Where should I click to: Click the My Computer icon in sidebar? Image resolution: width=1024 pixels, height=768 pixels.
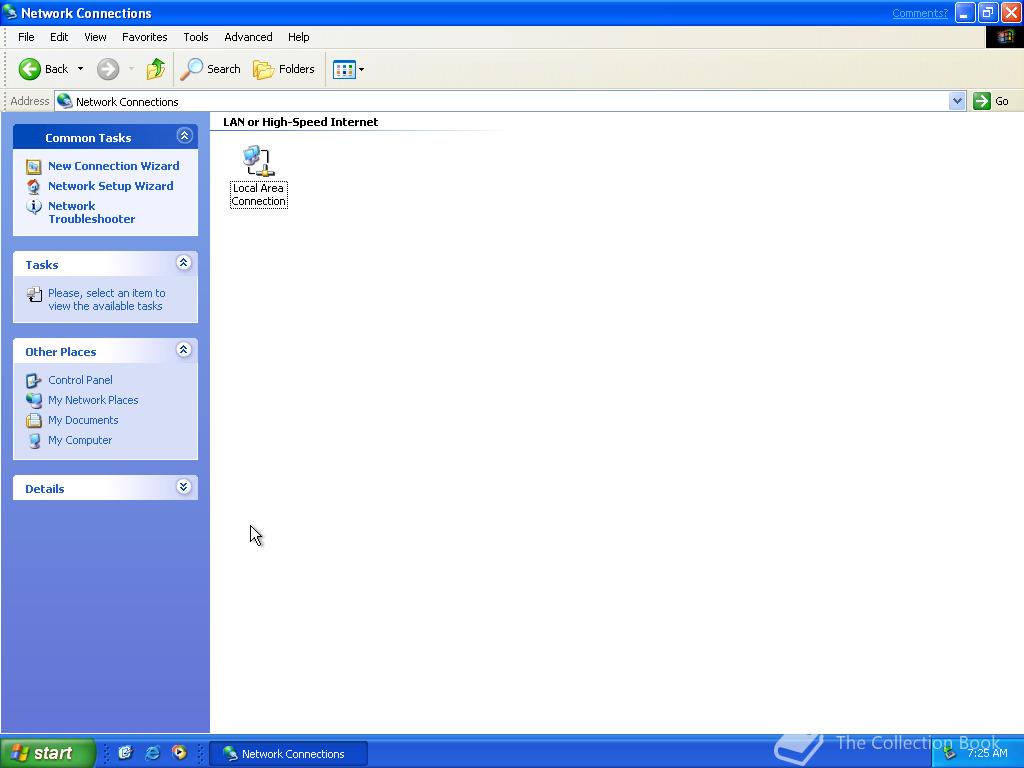tap(33, 441)
